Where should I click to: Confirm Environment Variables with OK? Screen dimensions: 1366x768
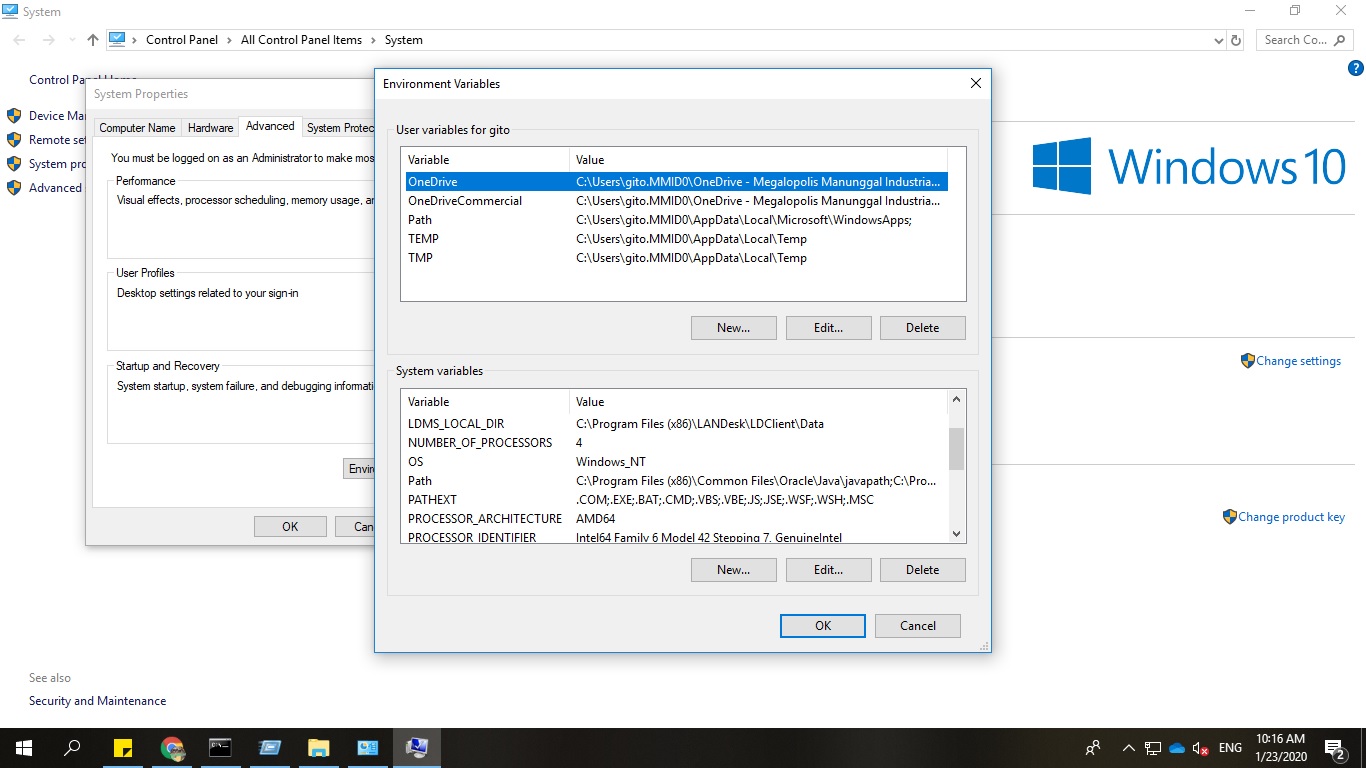click(822, 626)
